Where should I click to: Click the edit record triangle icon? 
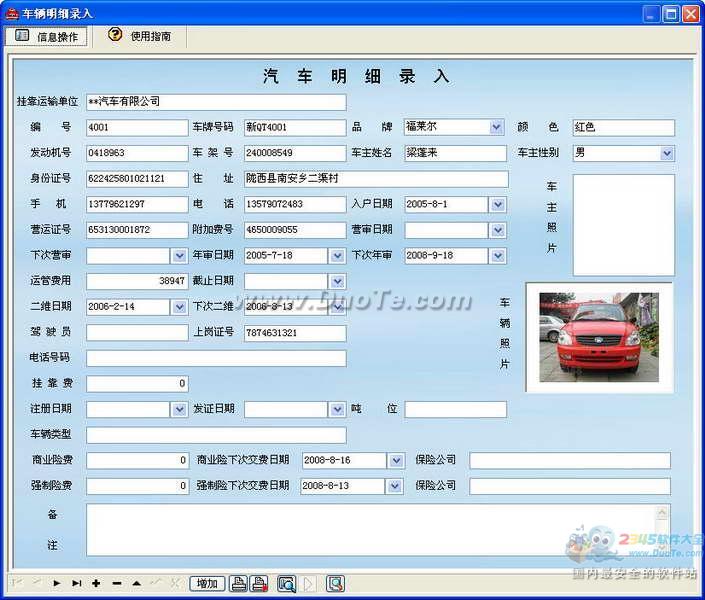click(x=136, y=583)
